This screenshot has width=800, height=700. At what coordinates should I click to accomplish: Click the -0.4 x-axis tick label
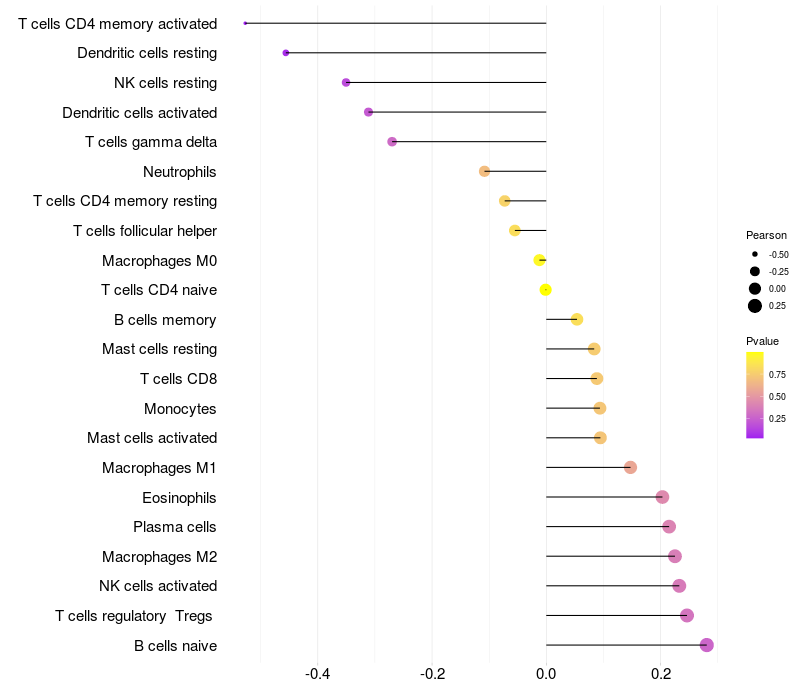point(317,674)
